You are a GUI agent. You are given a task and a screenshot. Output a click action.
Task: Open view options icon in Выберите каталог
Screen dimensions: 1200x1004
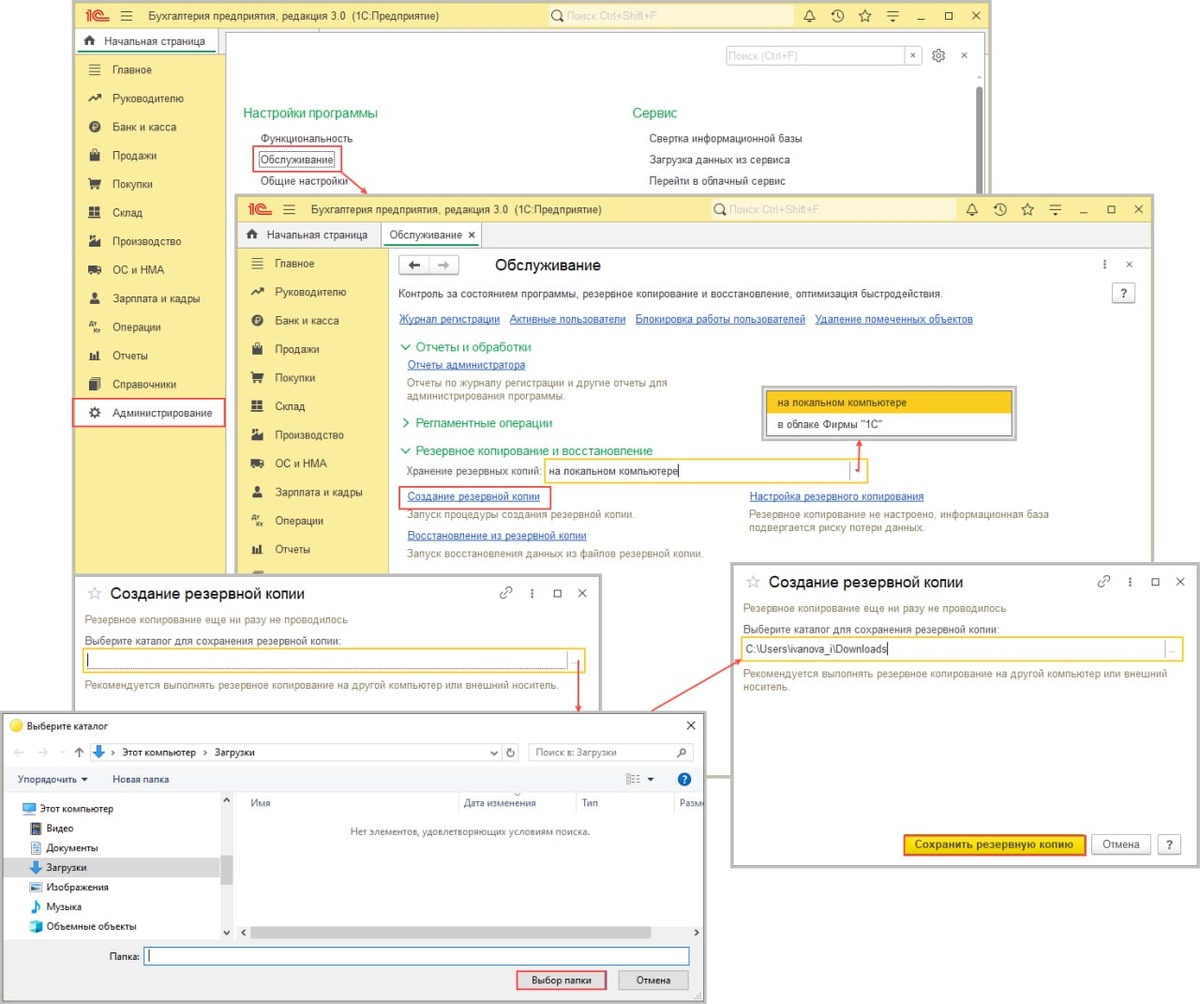(633, 779)
